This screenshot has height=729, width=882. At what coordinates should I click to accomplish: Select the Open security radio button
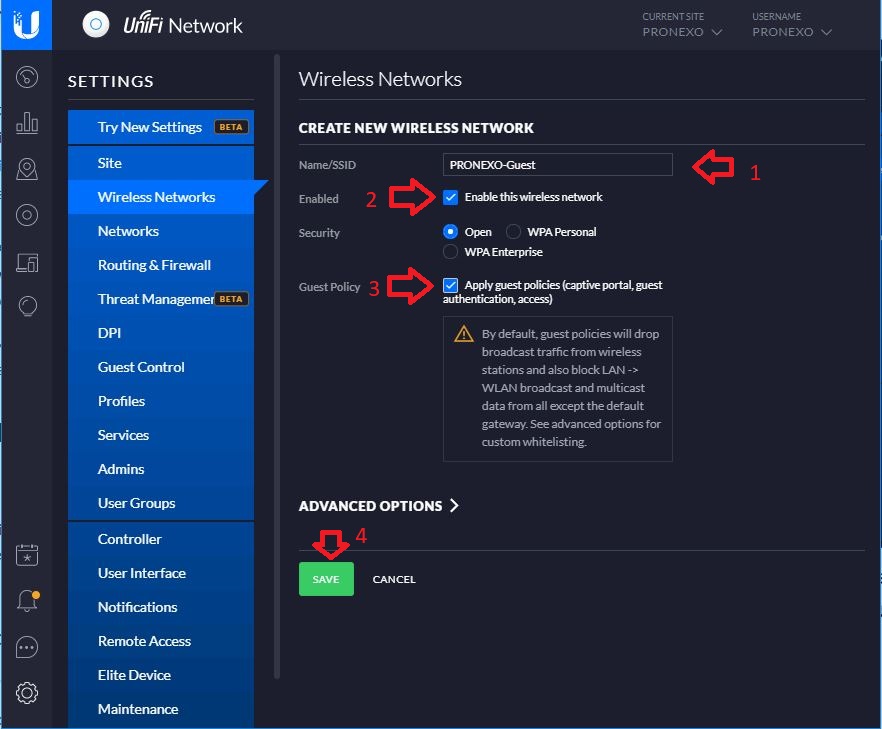click(450, 232)
